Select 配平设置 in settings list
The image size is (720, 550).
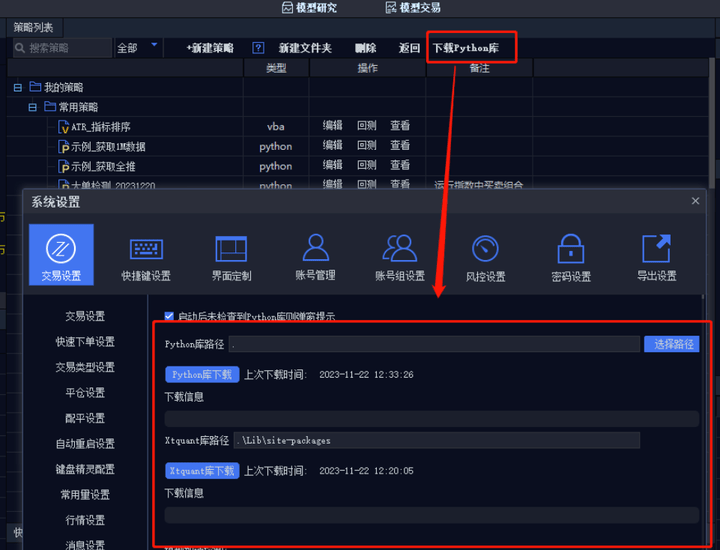point(85,418)
